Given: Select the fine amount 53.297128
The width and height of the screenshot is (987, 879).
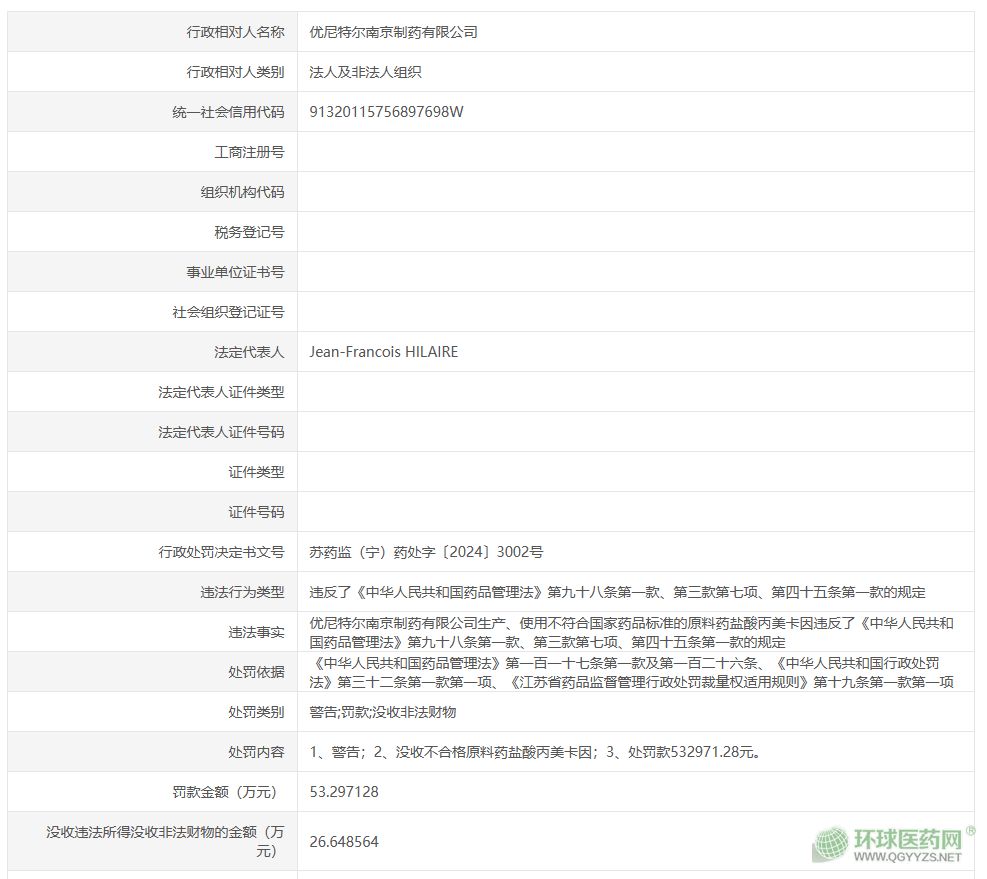Looking at the screenshot, I should point(344,792).
